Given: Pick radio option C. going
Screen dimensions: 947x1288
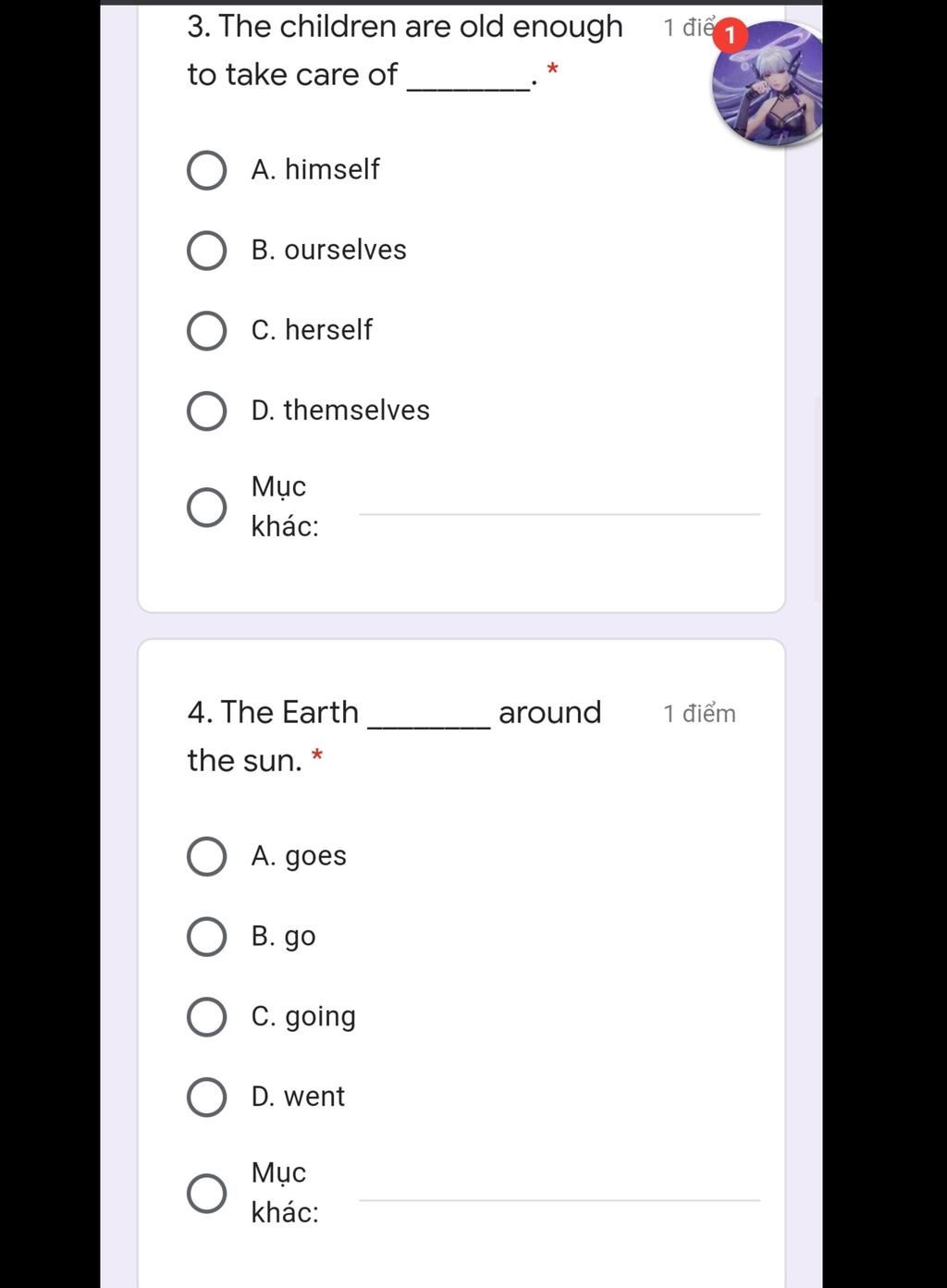Looking at the screenshot, I should (206, 1017).
